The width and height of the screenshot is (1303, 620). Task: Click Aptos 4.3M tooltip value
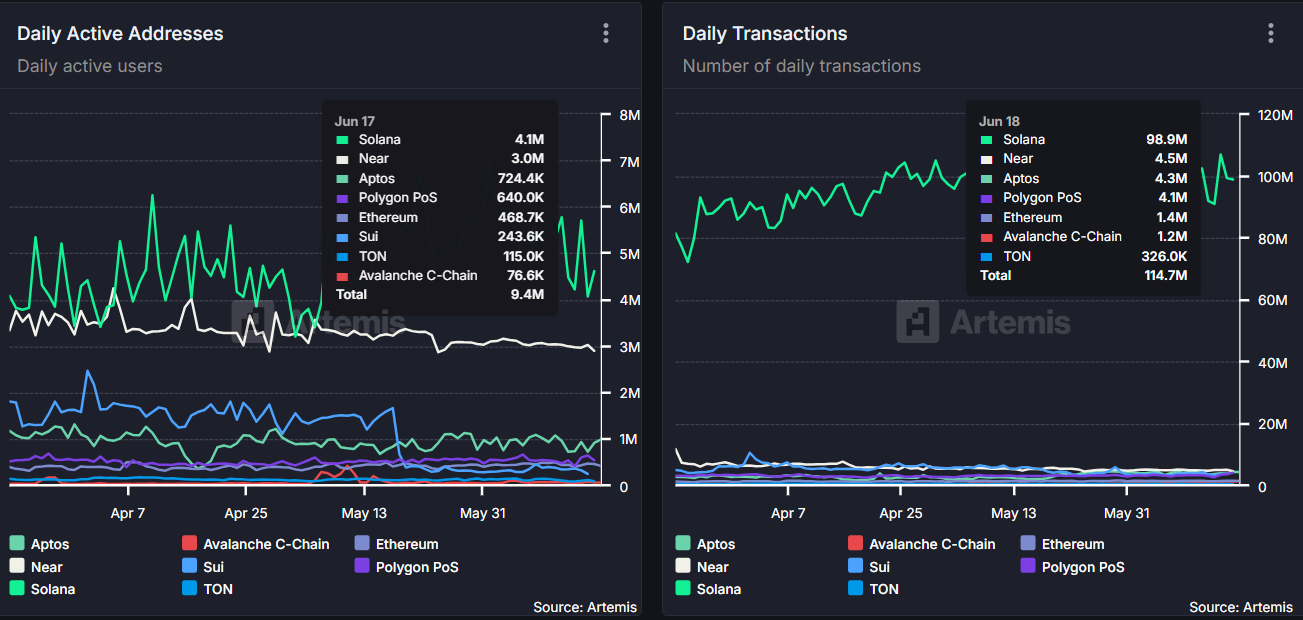click(x=1170, y=179)
